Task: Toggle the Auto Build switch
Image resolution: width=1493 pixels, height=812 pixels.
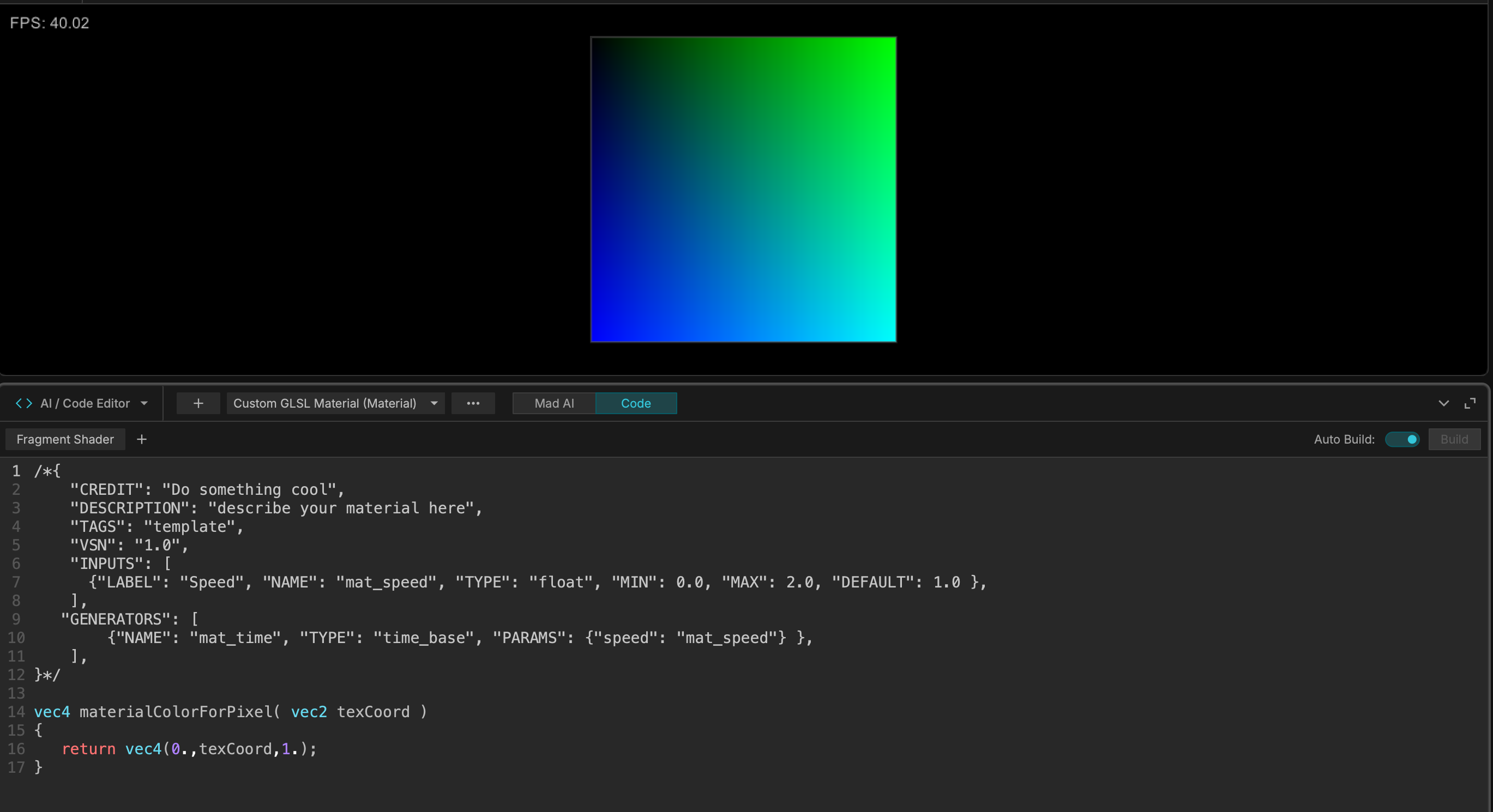Action: pos(1402,439)
